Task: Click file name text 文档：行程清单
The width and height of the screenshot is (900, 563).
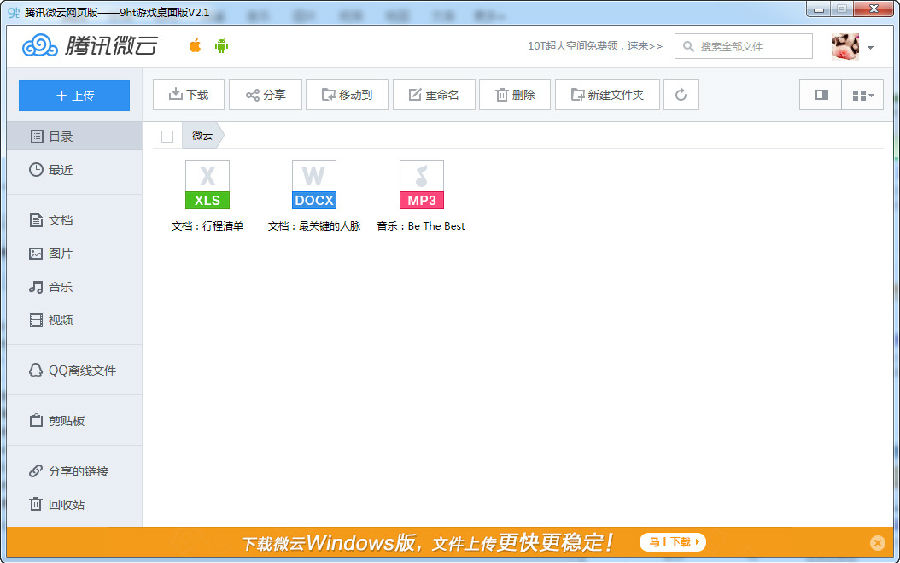Action: (x=207, y=226)
